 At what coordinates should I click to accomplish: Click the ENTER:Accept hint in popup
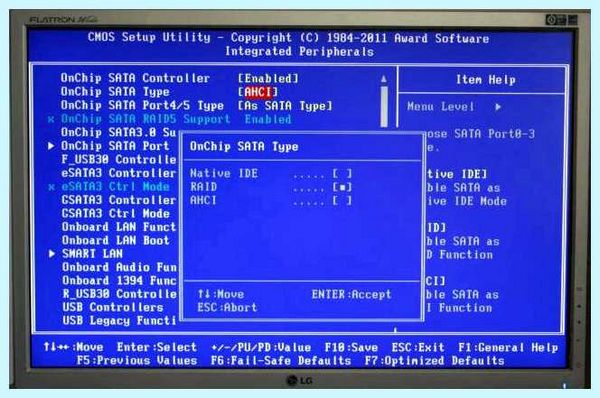click(351, 294)
